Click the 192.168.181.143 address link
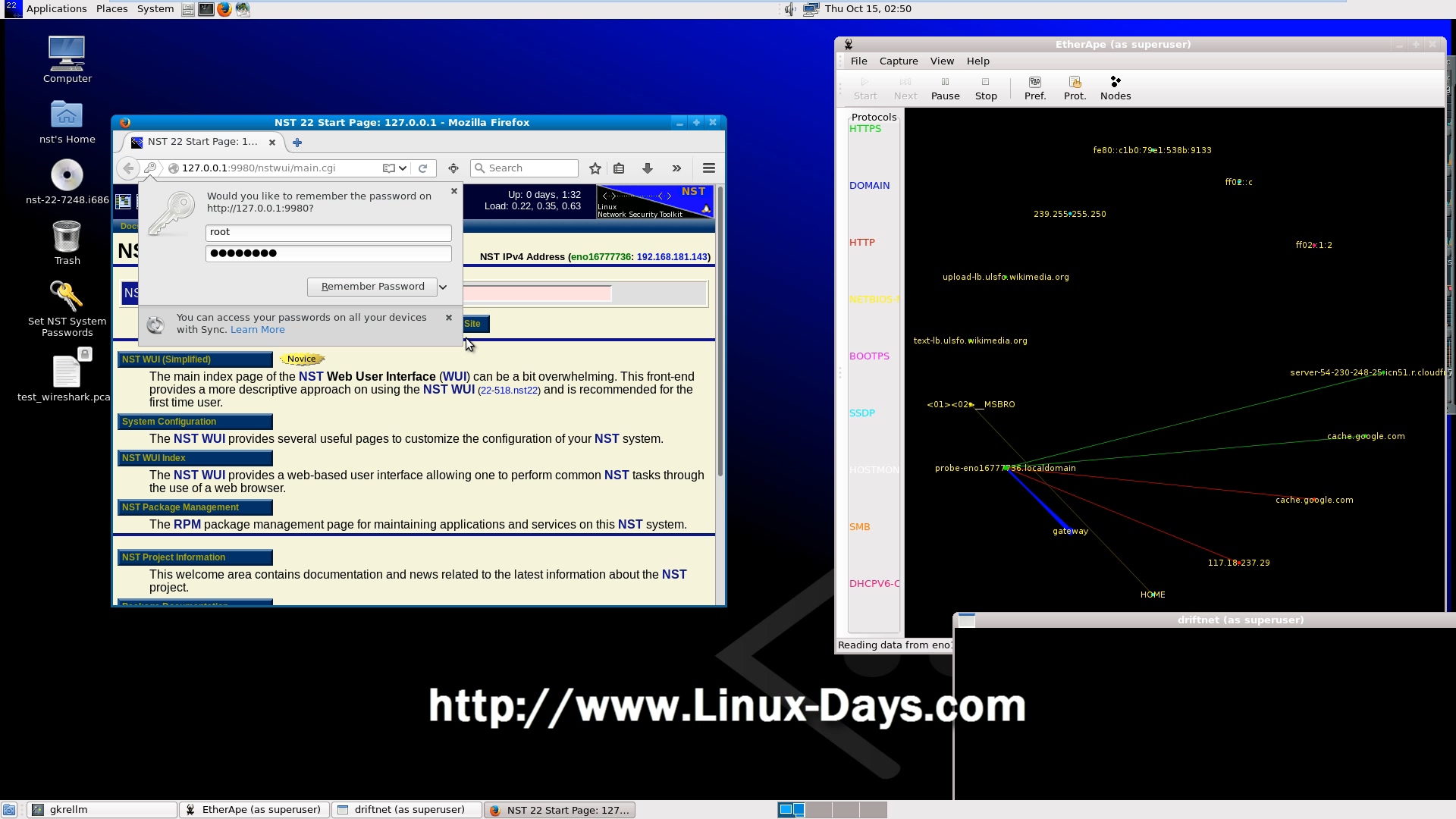Image resolution: width=1456 pixels, height=819 pixels. (672, 257)
